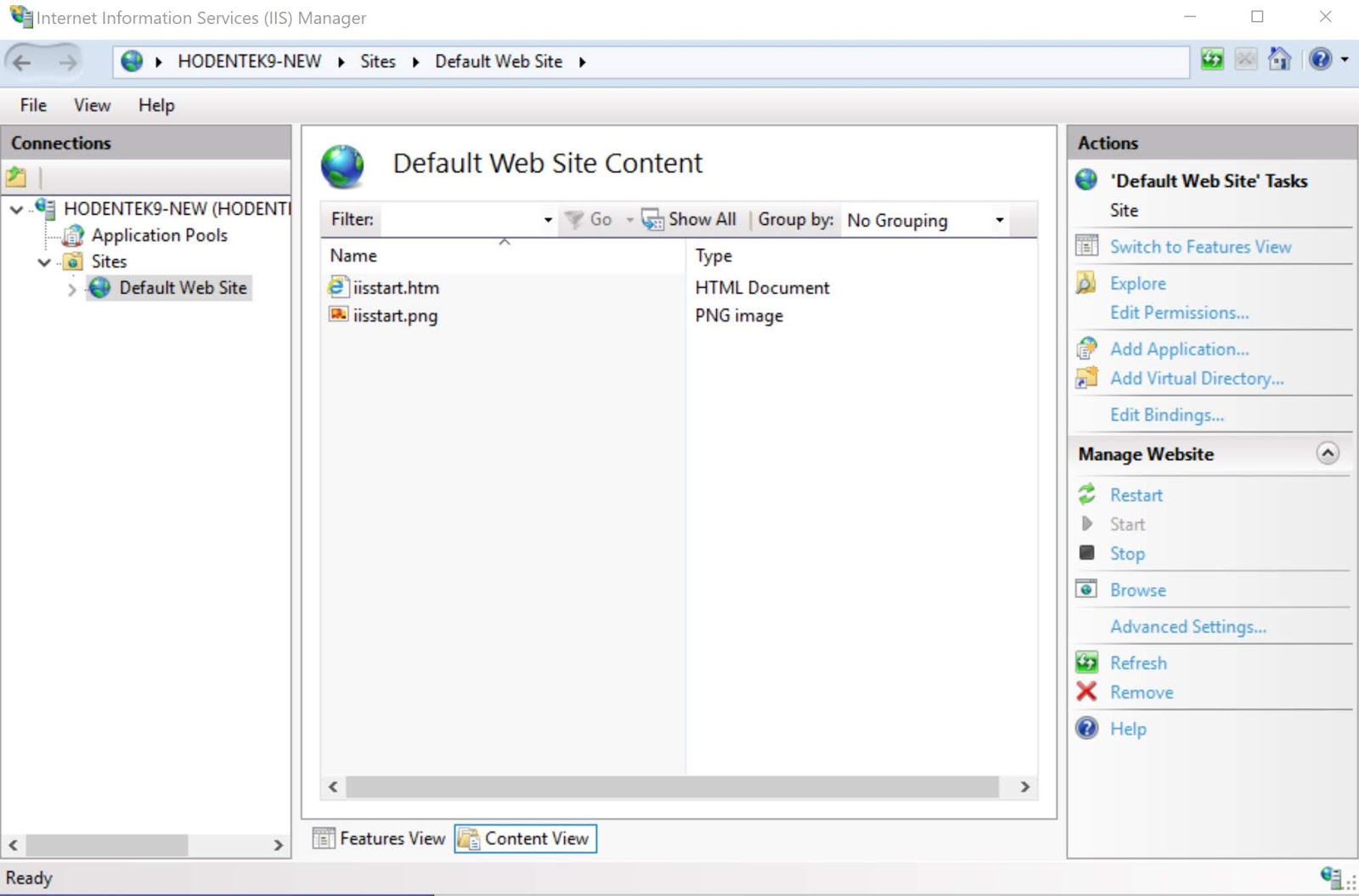Open the Filter dropdown arrow
The image size is (1359, 896).
(547, 219)
